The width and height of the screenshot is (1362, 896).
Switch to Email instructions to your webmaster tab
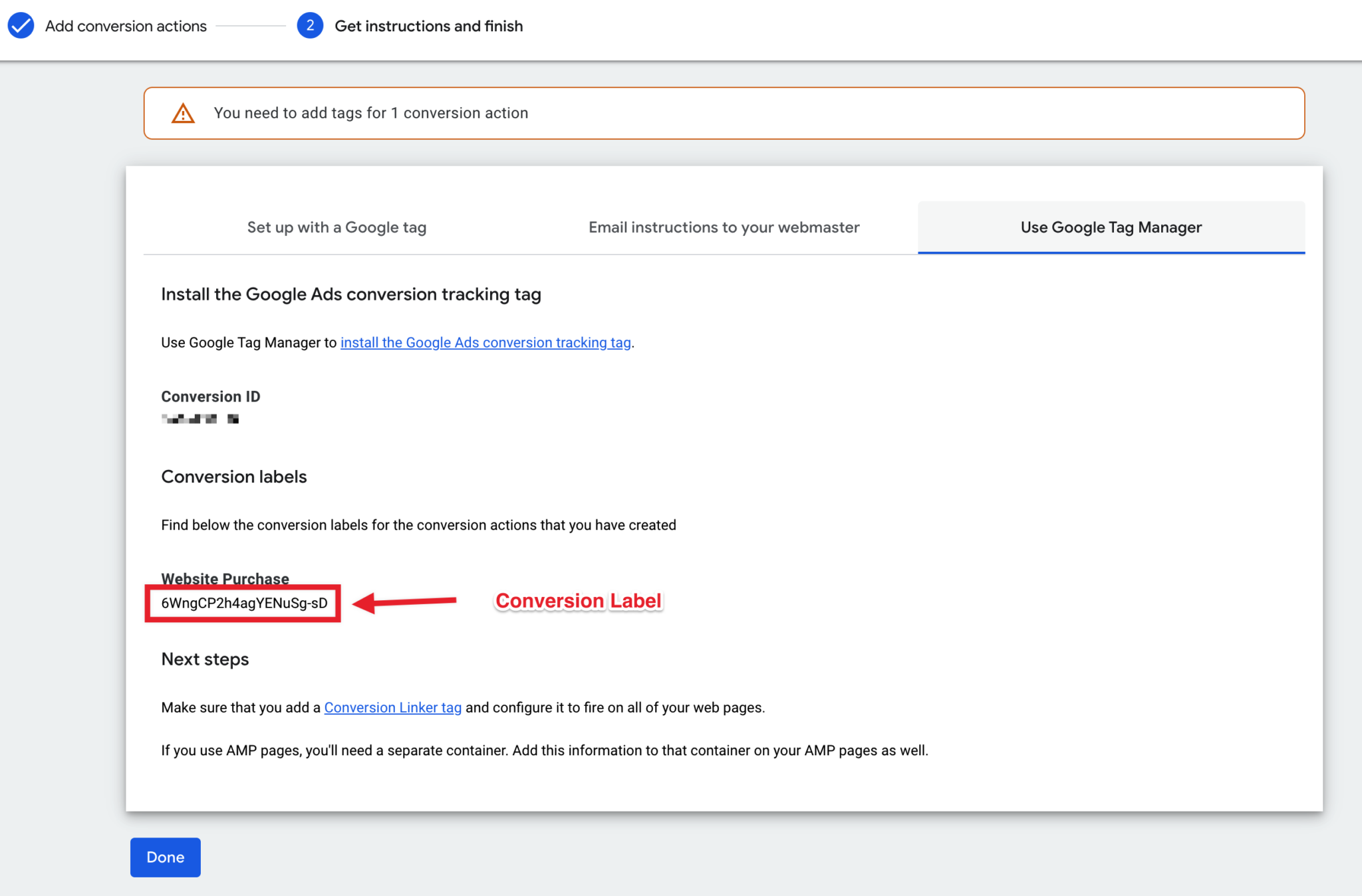point(724,227)
